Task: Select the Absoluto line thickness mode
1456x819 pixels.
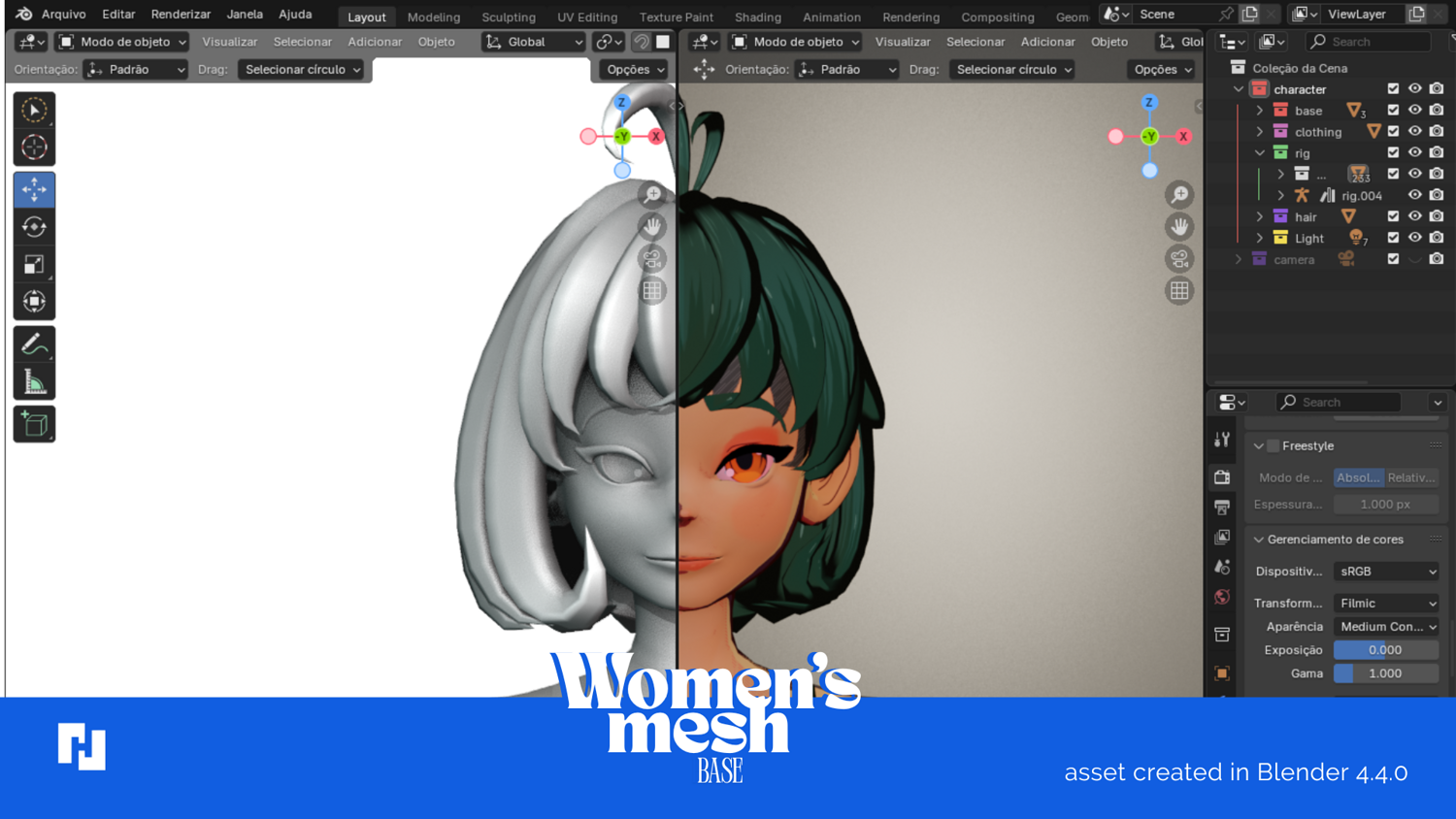Action: click(1359, 477)
